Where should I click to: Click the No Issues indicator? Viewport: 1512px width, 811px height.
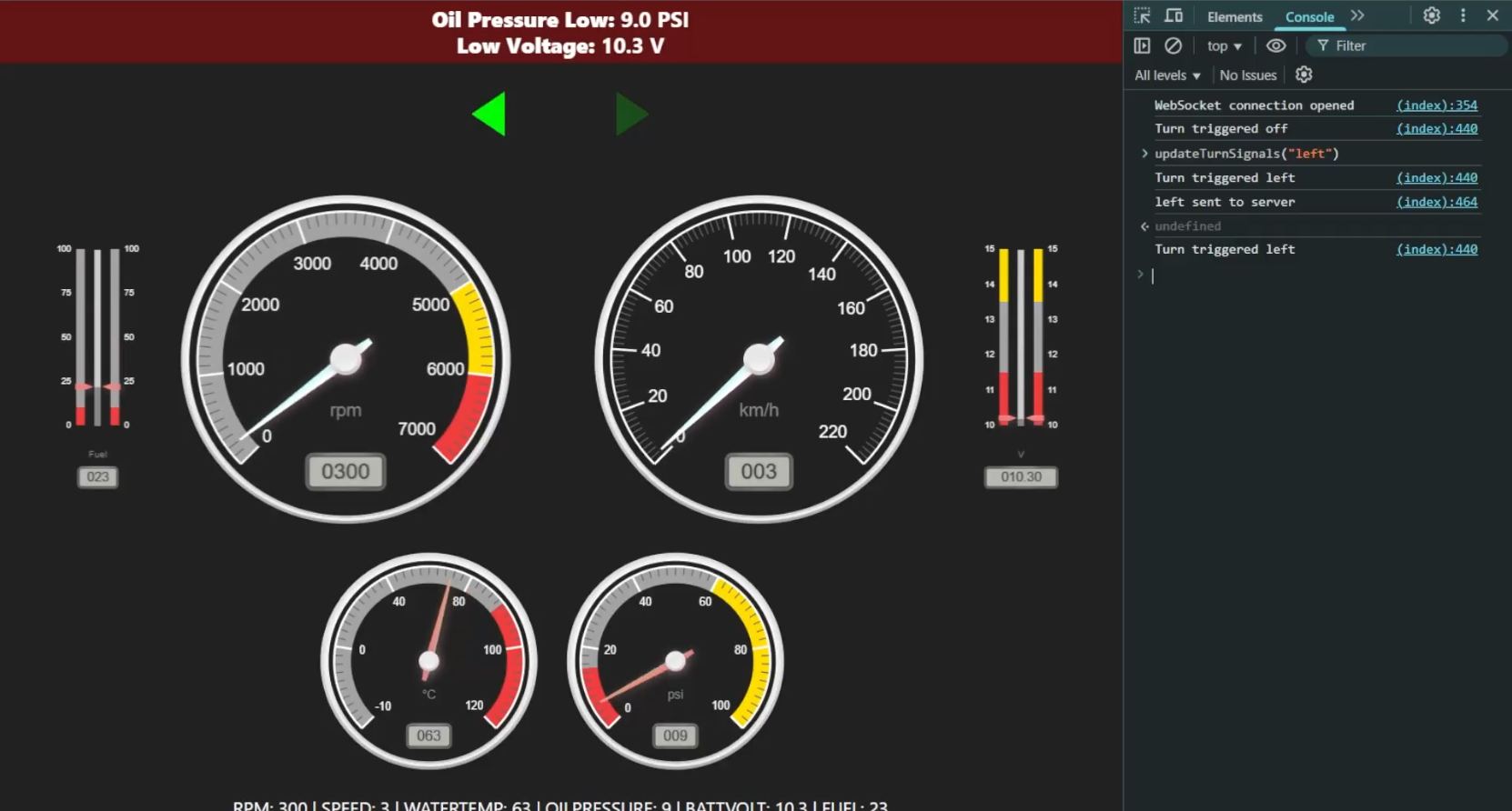[1248, 75]
